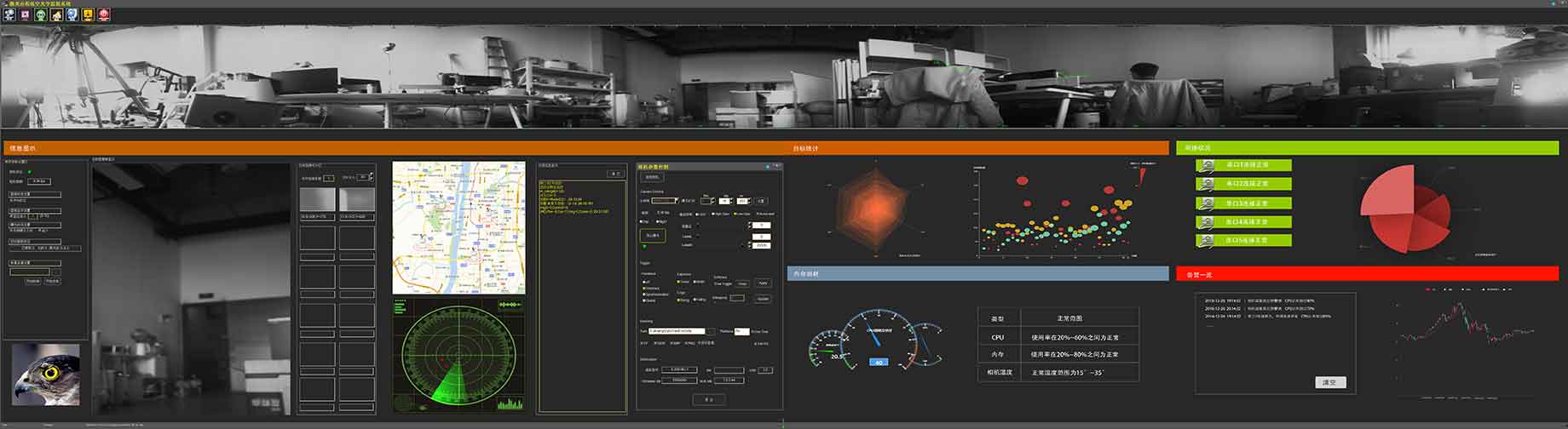Screen dimensions: 1568x429
Task: Open the combo box under Camera Control
Action: (x=666, y=201)
